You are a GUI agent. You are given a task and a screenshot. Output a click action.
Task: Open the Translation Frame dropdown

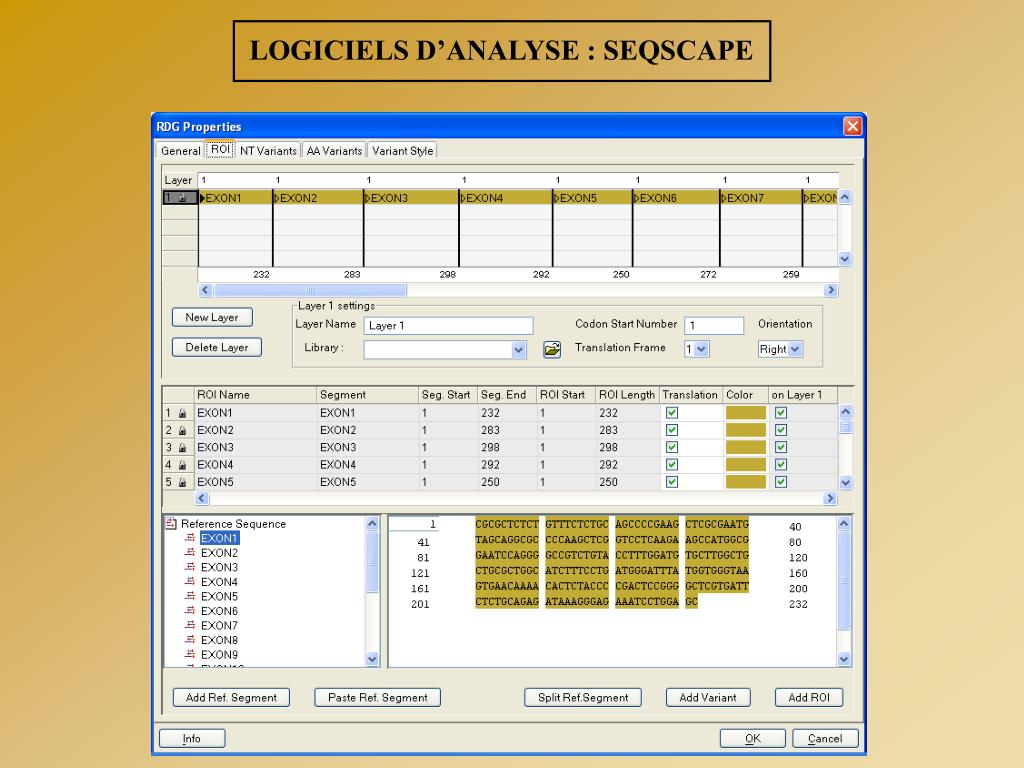click(x=701, y=349)
